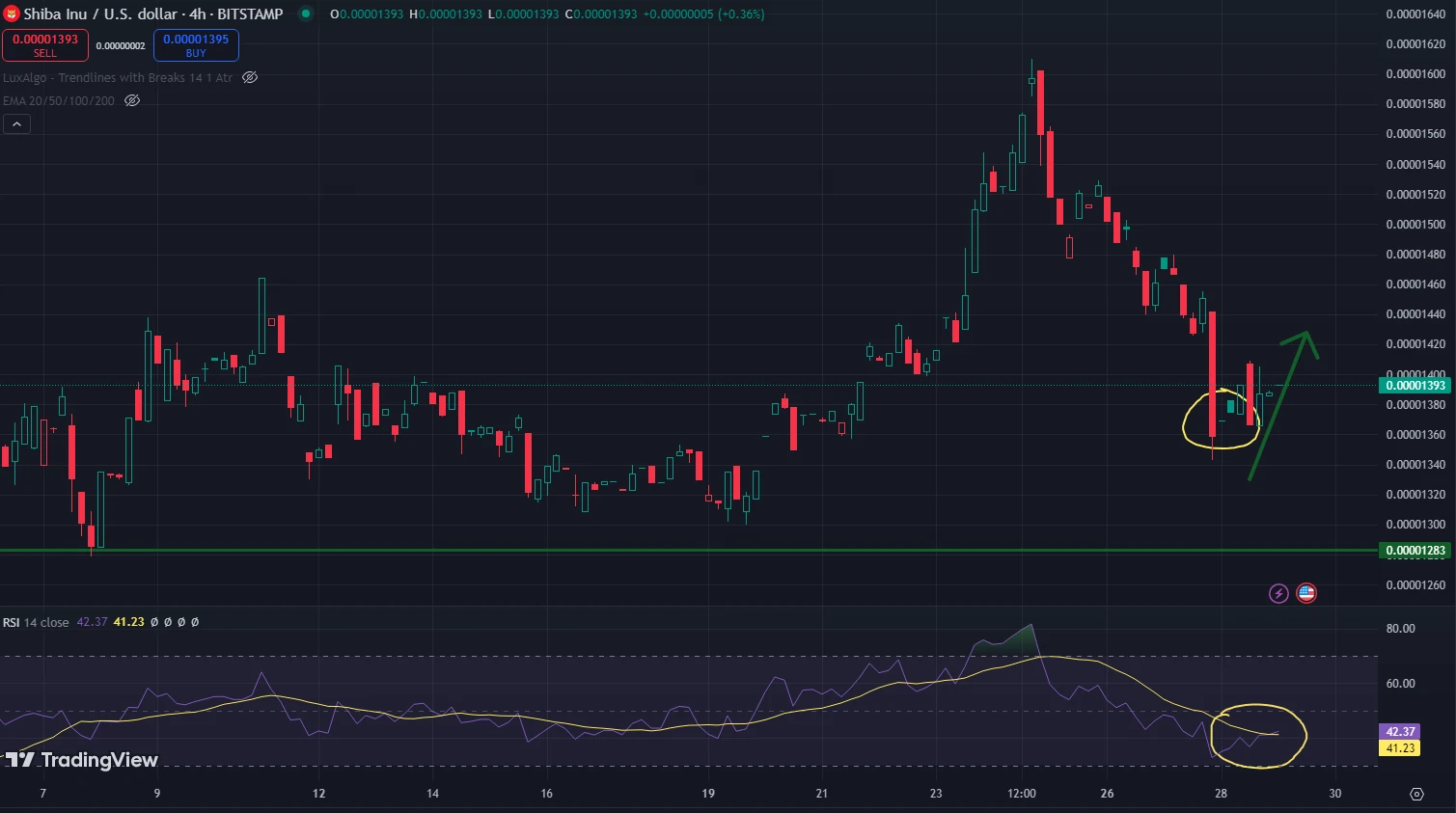Image resolution: width=1456 pixels, height=813 pixels.
Task: Select the RSI 14 close indicator label
Action: pos(36,622)
